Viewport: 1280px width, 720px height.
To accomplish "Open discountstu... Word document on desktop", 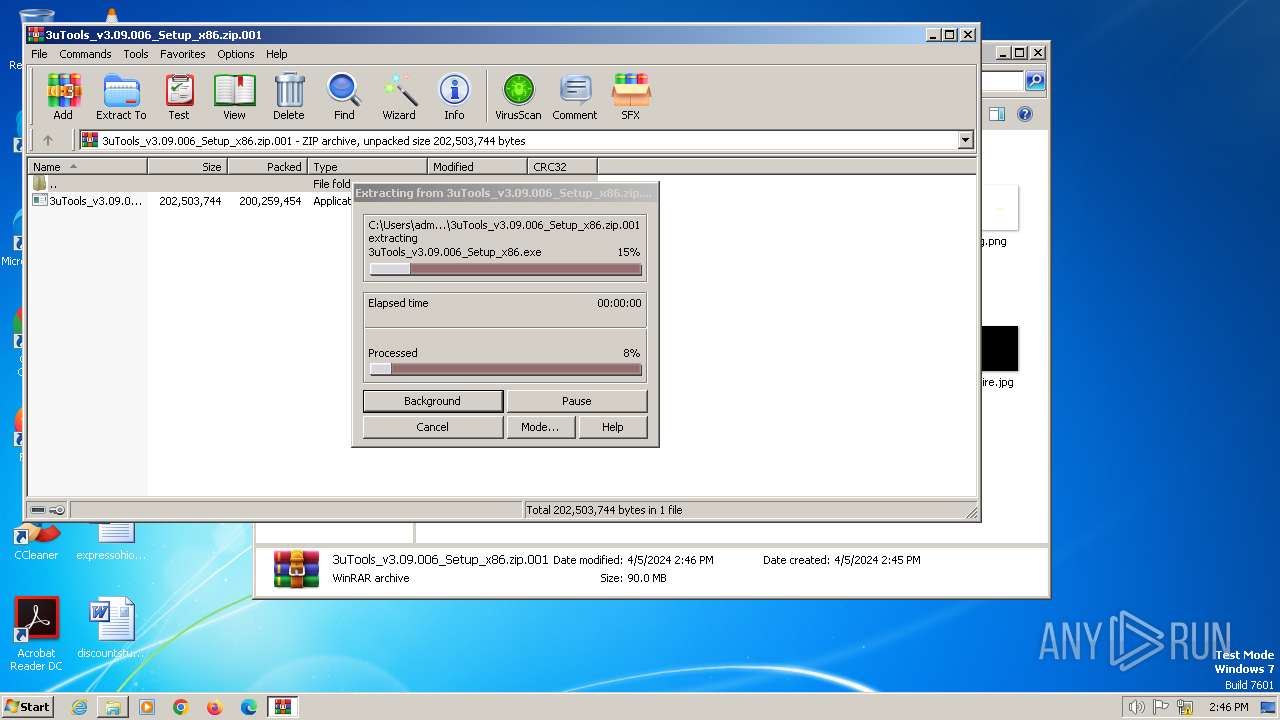I will [x=111, y=630].
